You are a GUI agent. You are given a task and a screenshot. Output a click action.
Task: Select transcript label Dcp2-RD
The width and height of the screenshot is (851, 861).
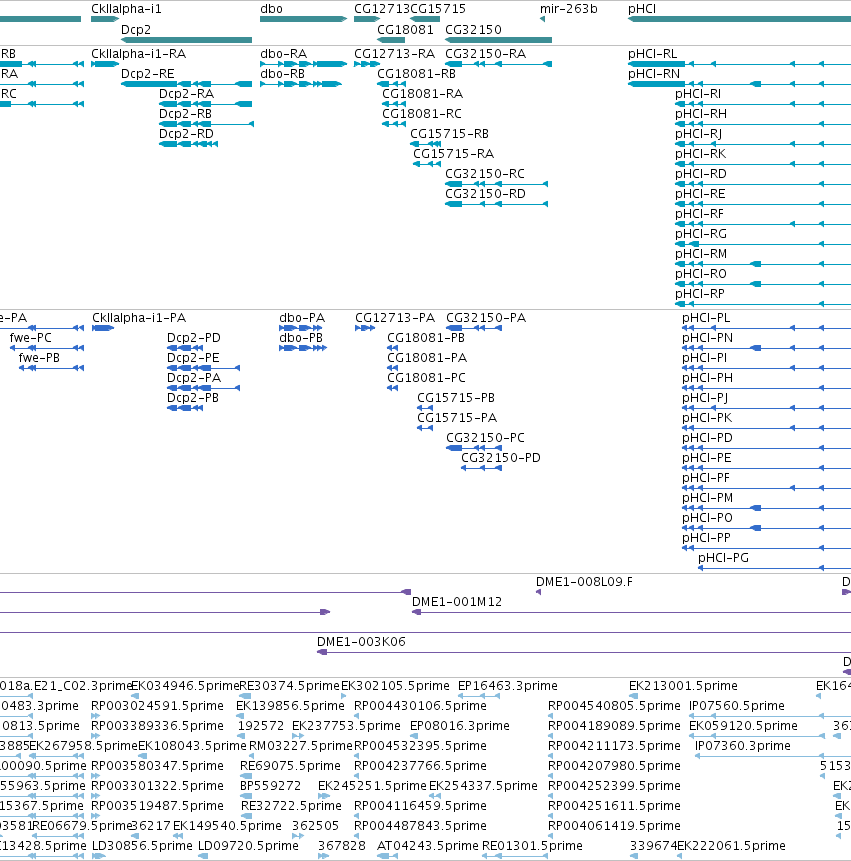coord(186,134)
